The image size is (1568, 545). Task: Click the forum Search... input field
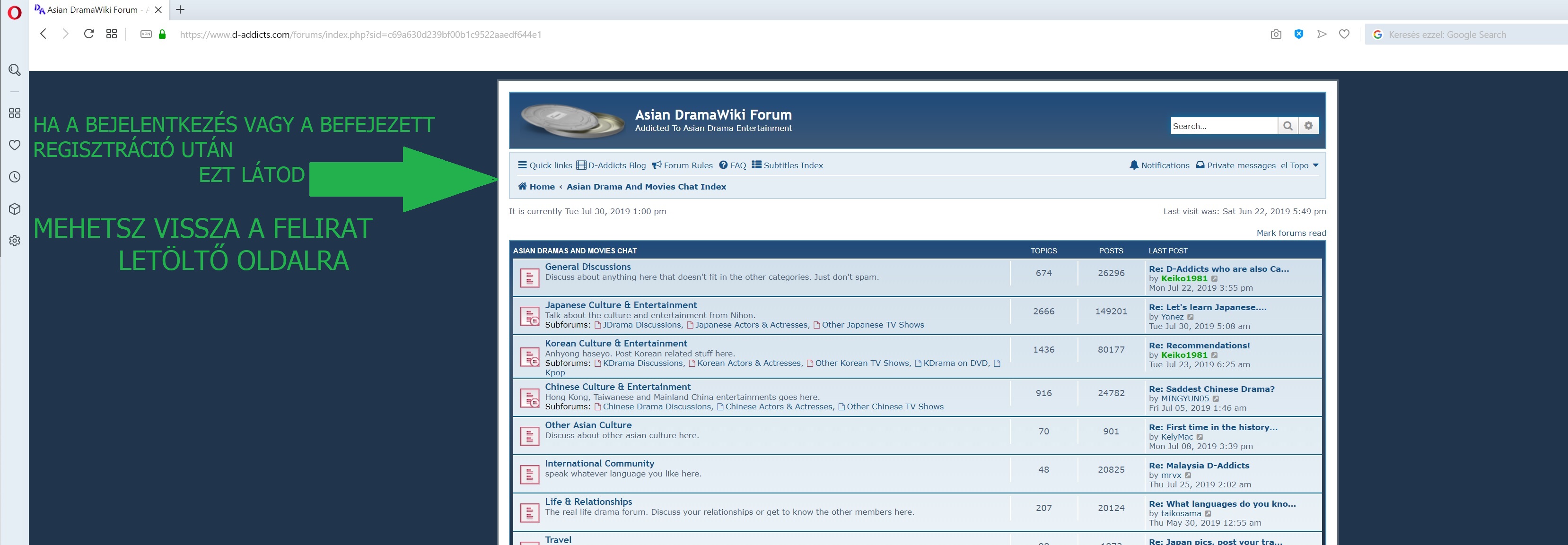point(1224,126)
